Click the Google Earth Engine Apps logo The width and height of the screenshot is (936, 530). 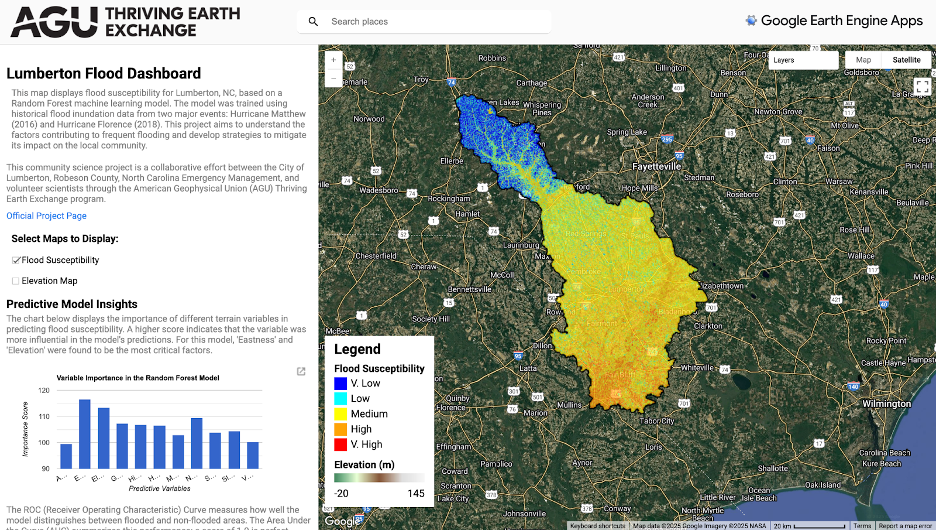(x=835, y=21)
